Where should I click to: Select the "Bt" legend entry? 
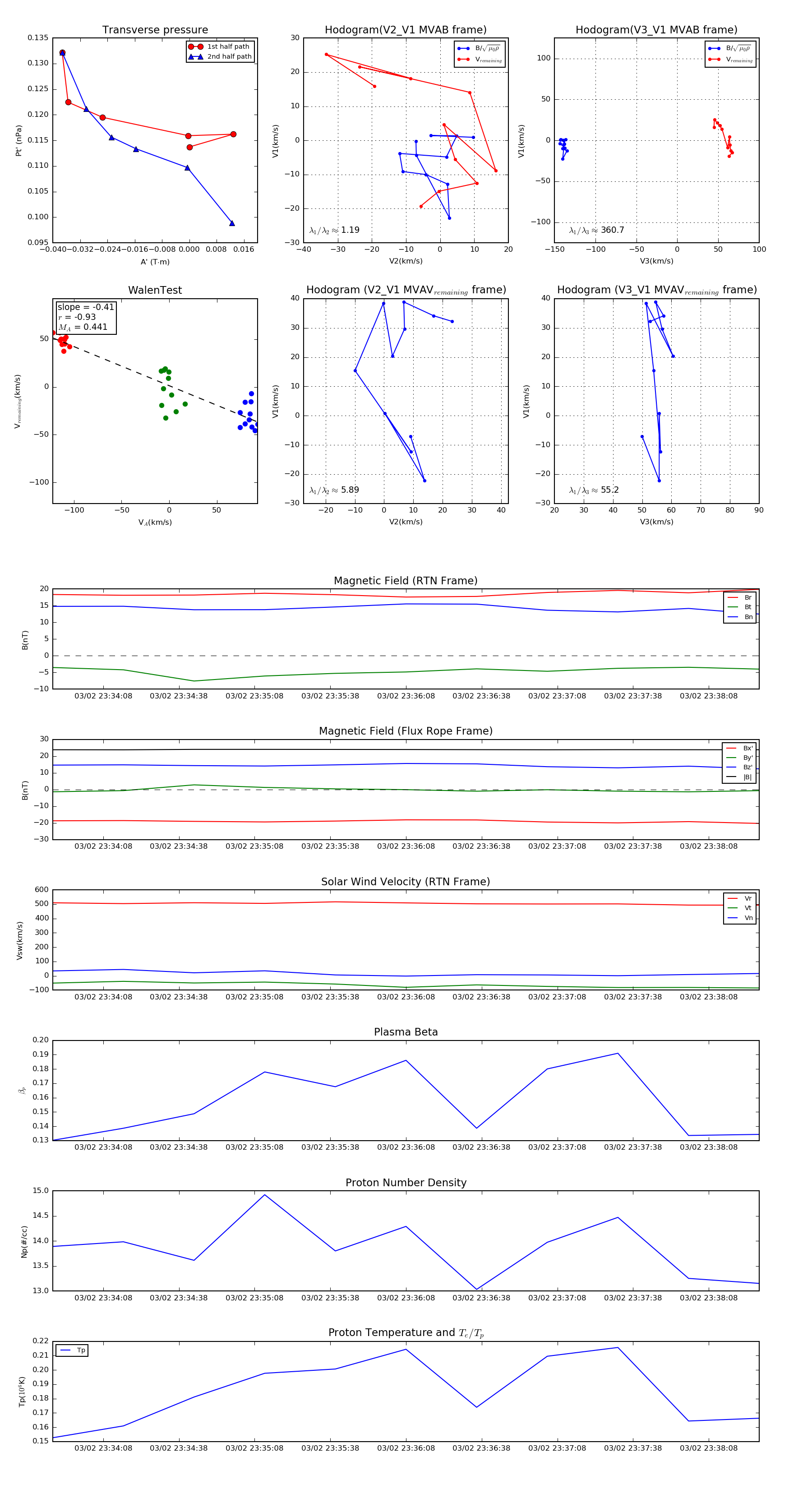[x=740, y=607]
